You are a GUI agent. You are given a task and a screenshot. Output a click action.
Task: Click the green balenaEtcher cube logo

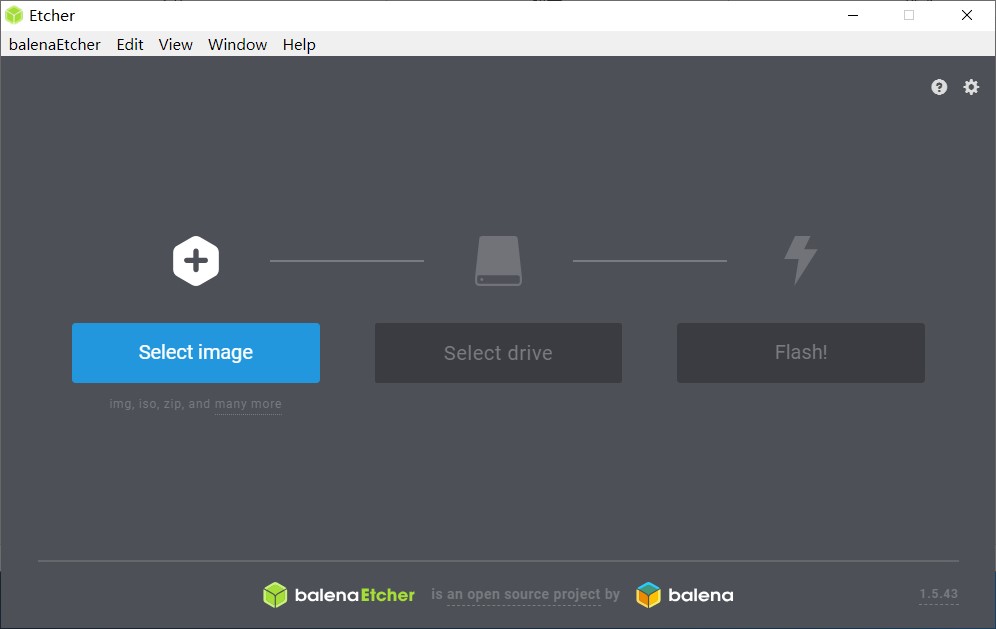275,595
